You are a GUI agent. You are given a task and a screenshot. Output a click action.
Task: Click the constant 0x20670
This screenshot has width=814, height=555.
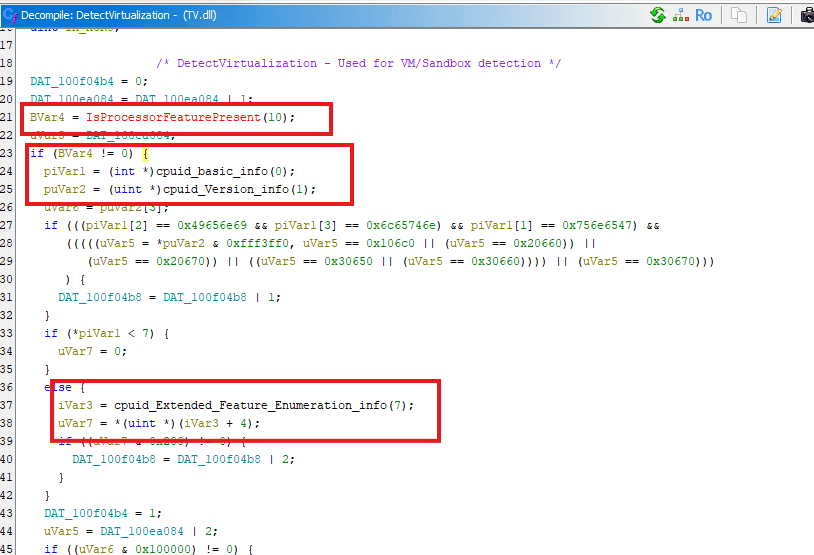181,261
